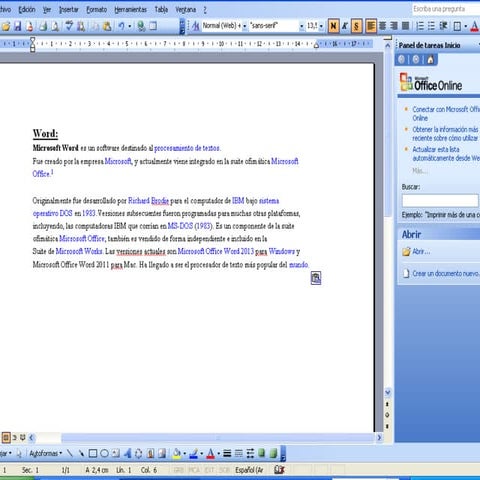The image size is (480, 480).
Task: Click the Line Color brush swatch
Action: [x=194, y=453]
